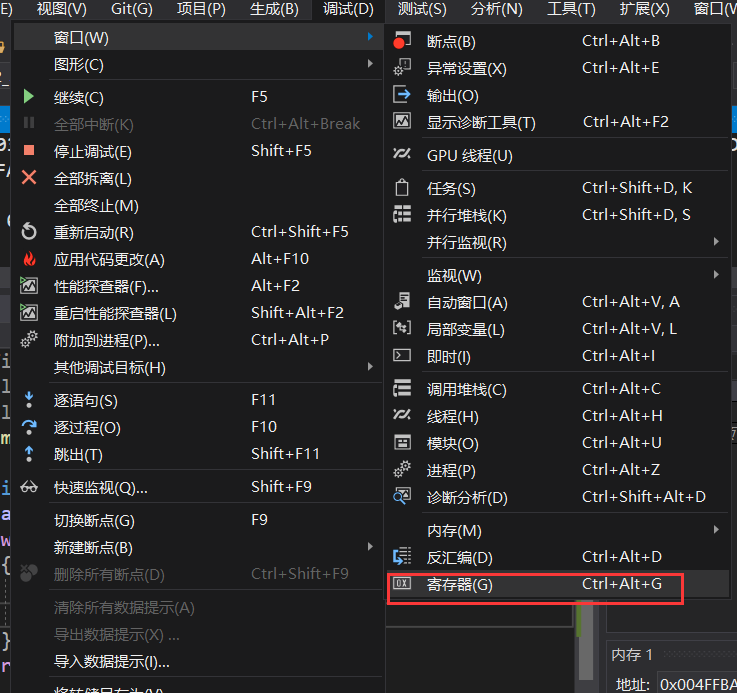The height and width of the screenshot is (693, 737).
Task: Expand the 其他调试目标(H) submenu arrow
Action: point(370,366)
